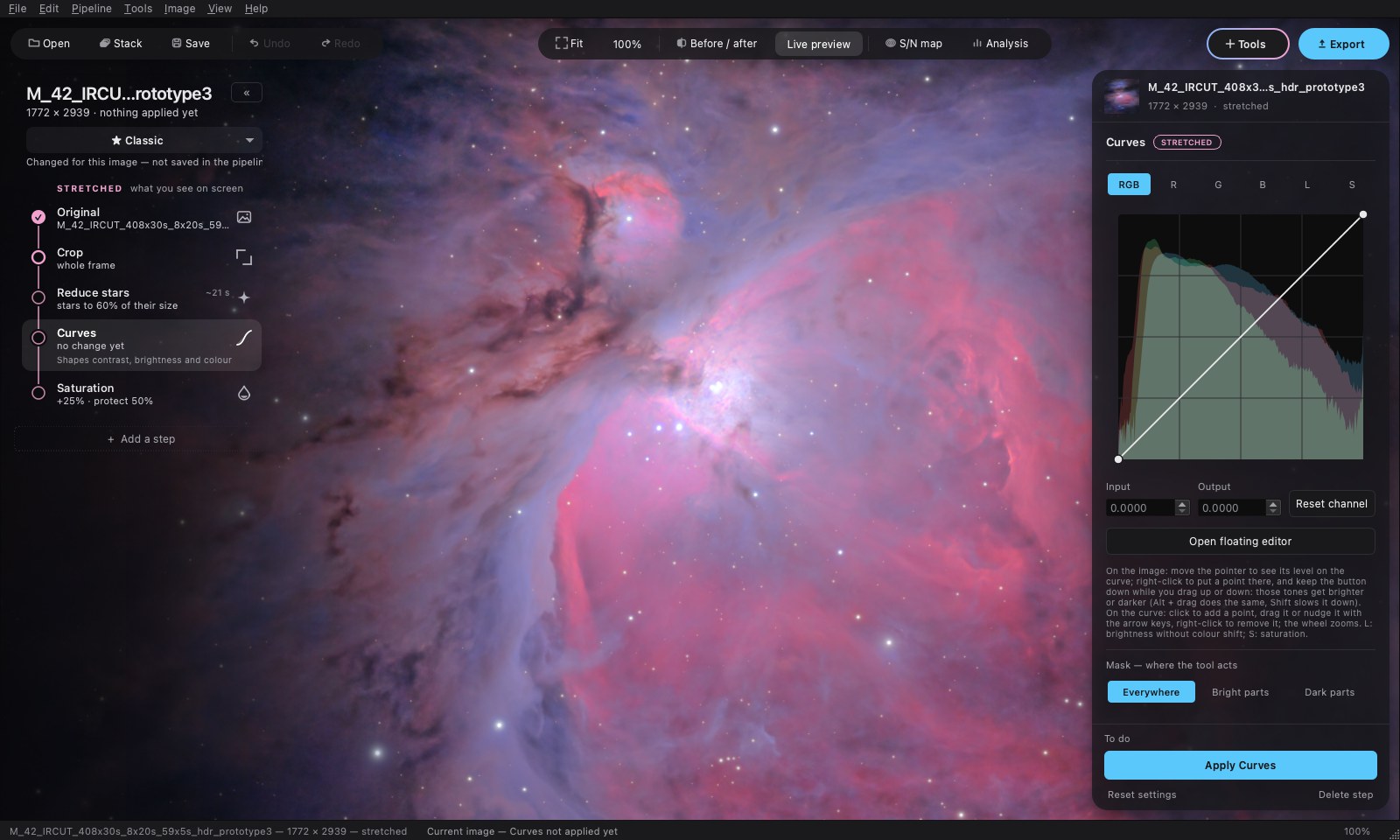Collapse the pipeline sidebar with chevron button
1400x840 pixels.
(247, 93)
